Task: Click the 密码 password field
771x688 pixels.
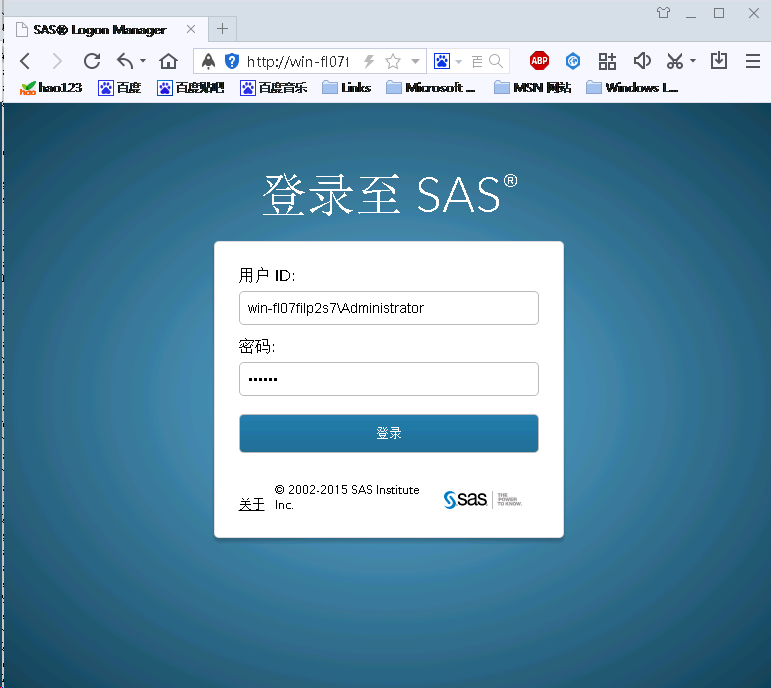Action: point(389,379)
